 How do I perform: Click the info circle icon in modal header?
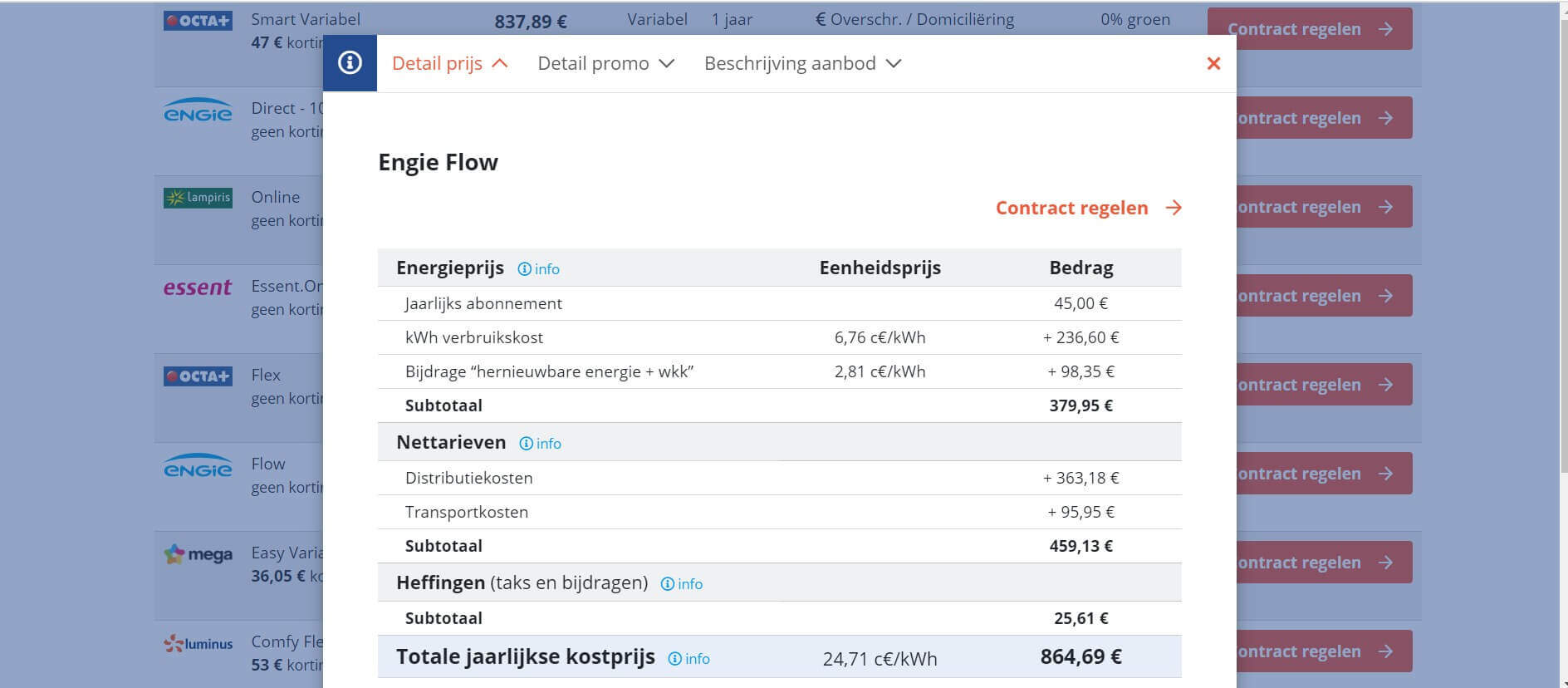point(350,63)
